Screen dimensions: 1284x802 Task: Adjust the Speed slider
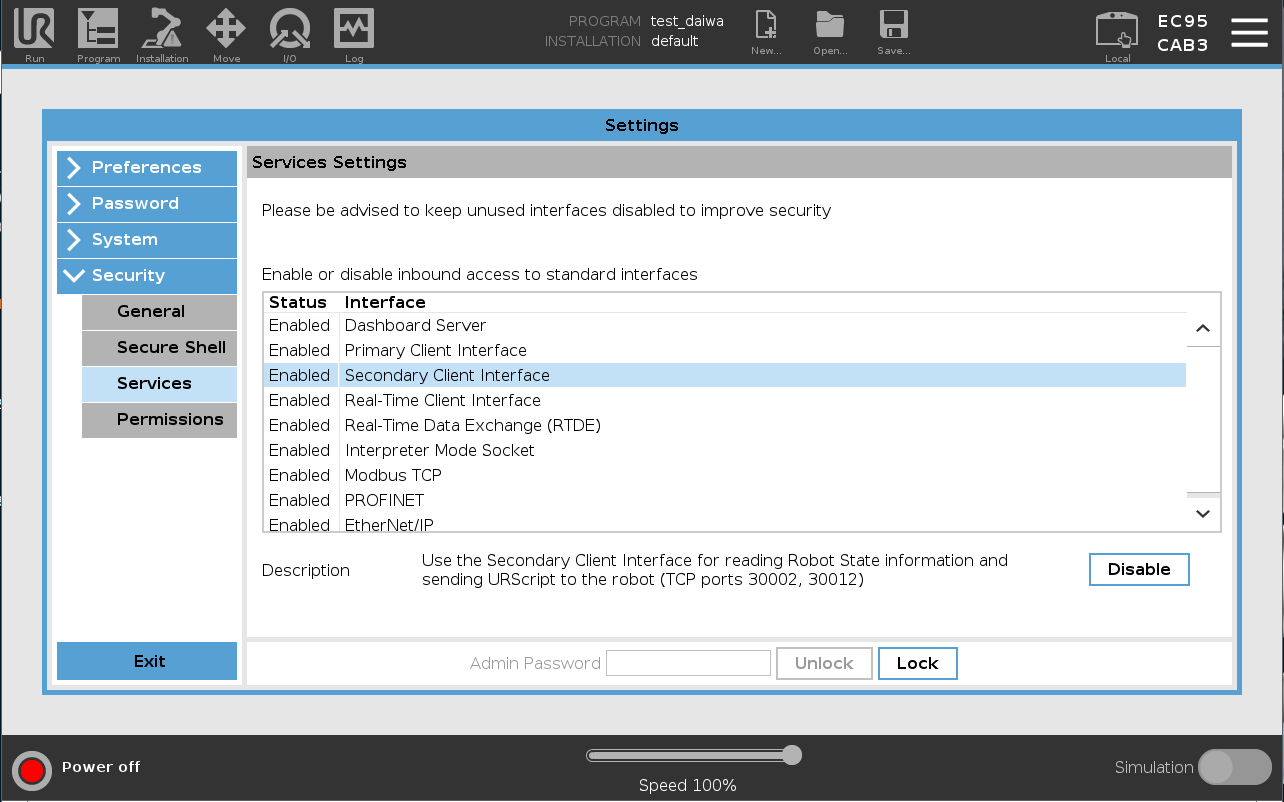[x=793, y=755]
